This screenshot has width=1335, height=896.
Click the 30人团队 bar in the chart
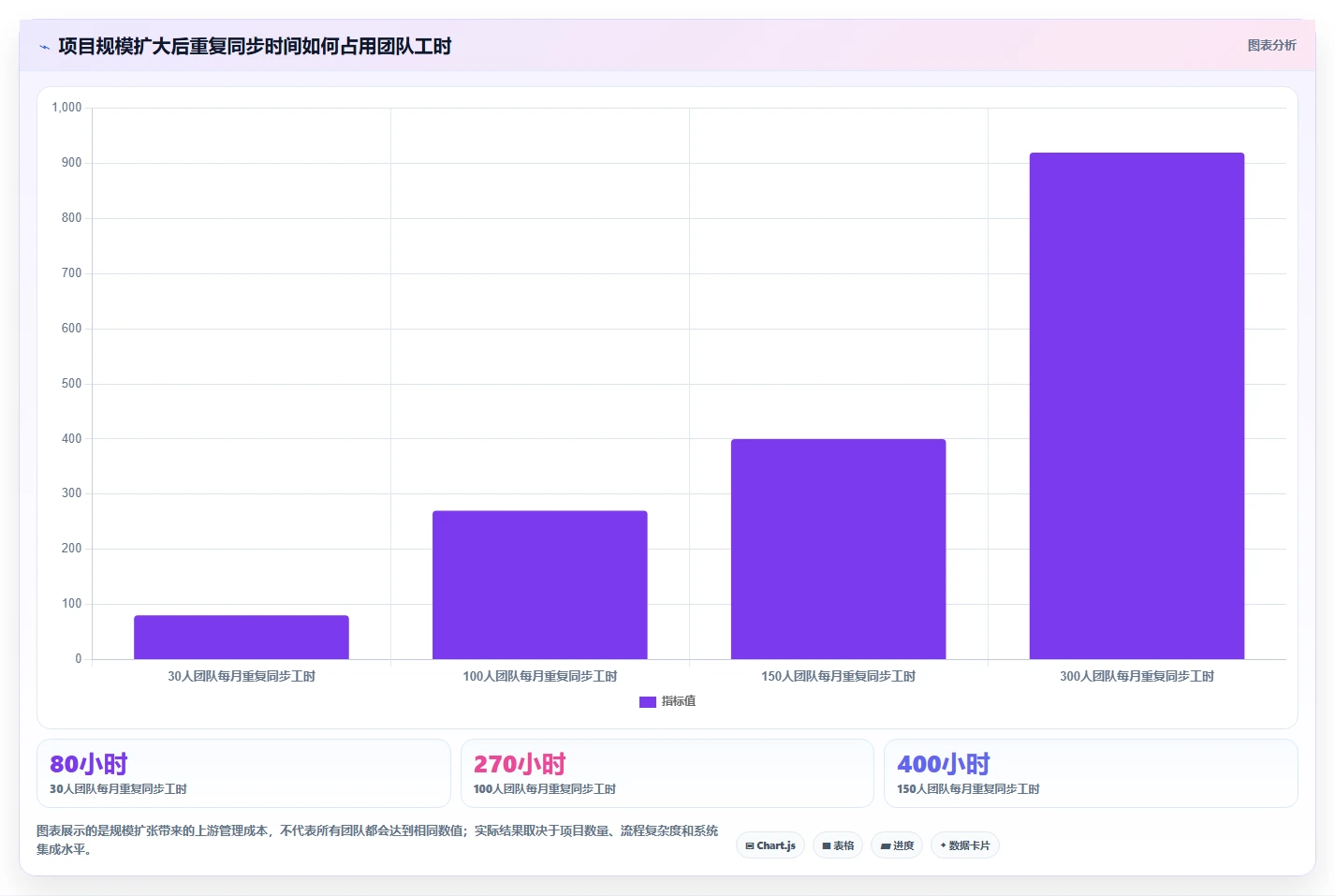tap(242, 637)
